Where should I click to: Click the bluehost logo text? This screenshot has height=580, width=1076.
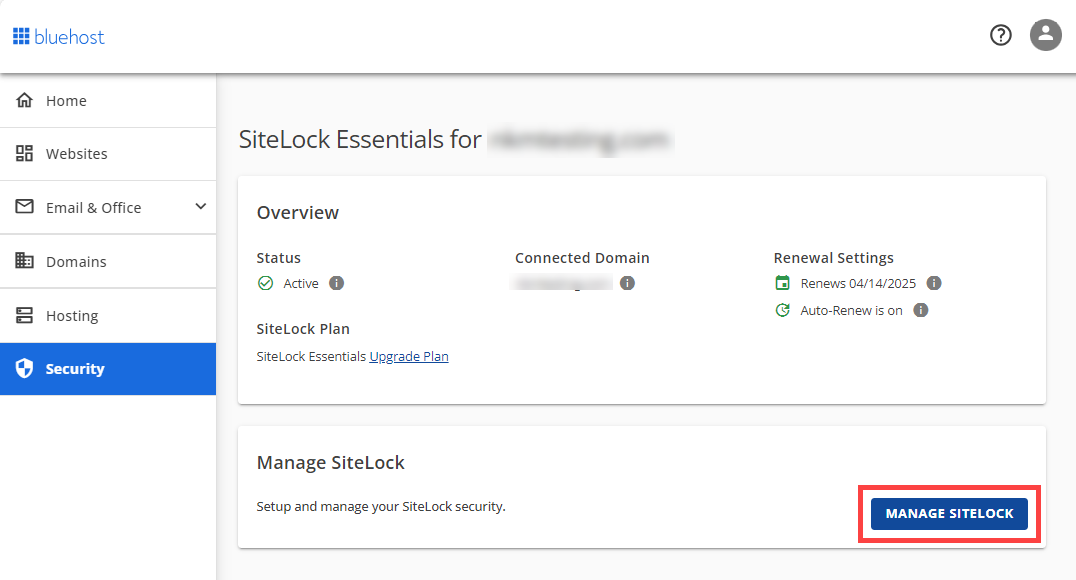(x=69, y=36)
